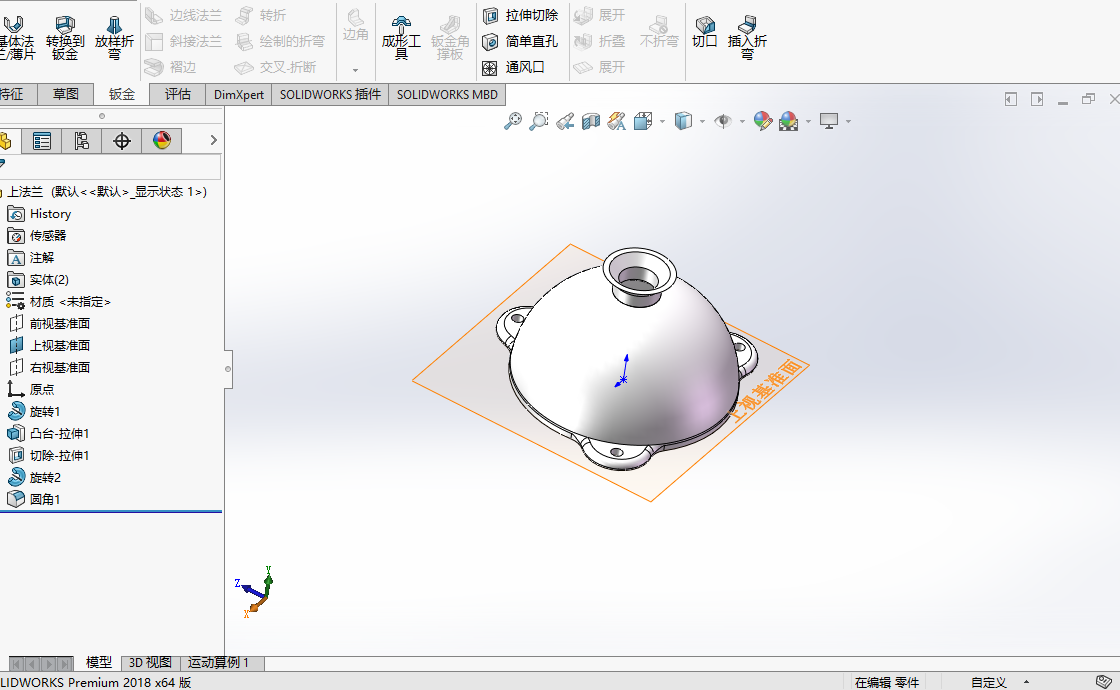Open the DimXpertManager crosshair tab icon
Viewport: 1120px width, 690px height.
(x=121, y=141)
